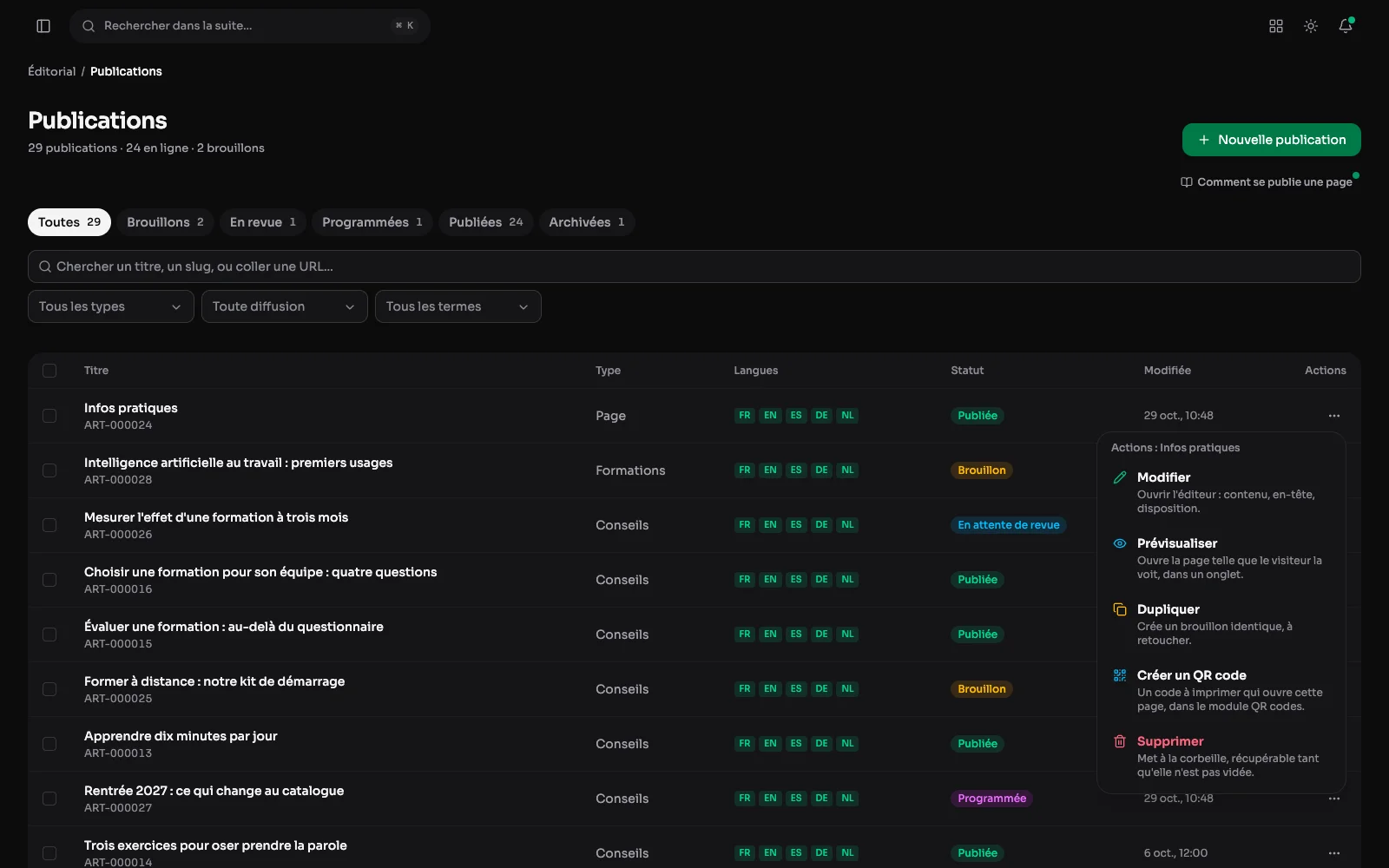1389x868 pixels.
Task: Expand the Tous les types dropdown
Action: coord(110,306)
